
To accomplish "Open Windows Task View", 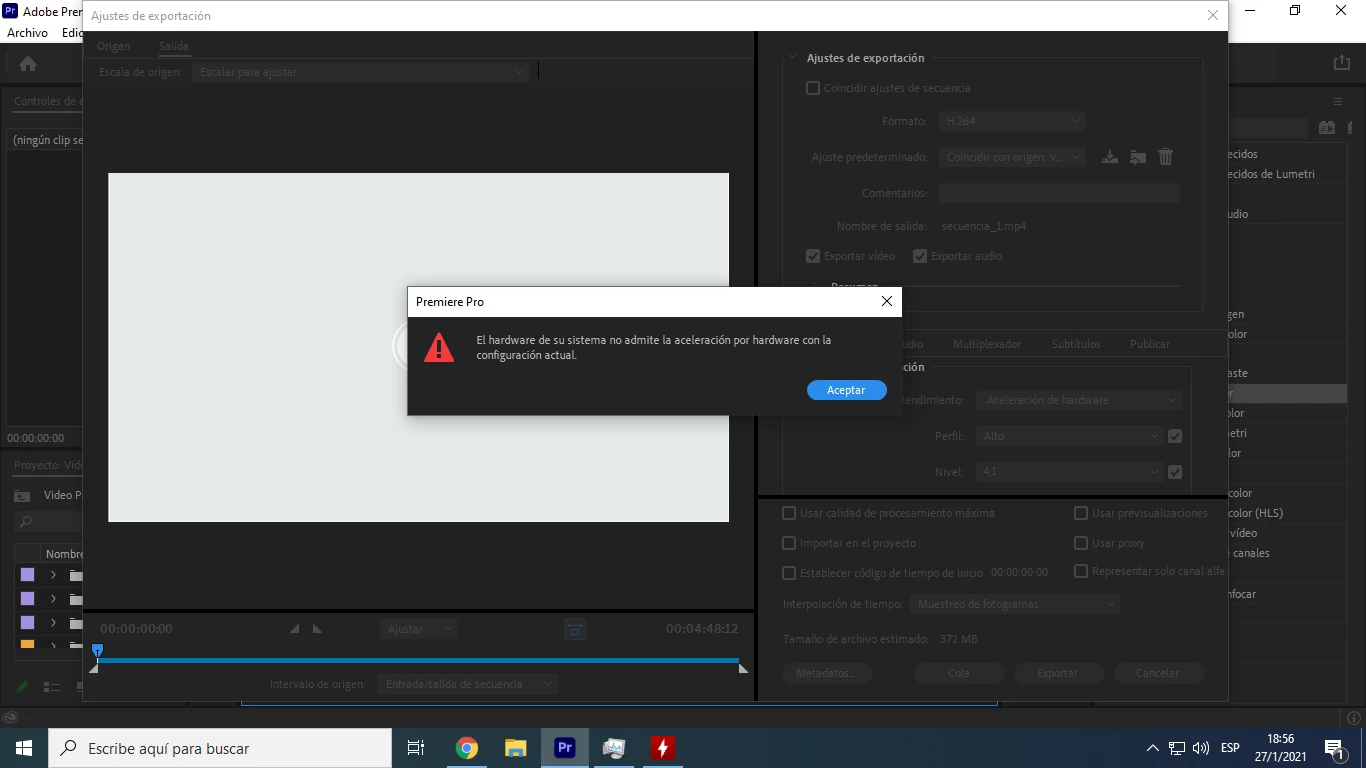I will click(416, 748).
